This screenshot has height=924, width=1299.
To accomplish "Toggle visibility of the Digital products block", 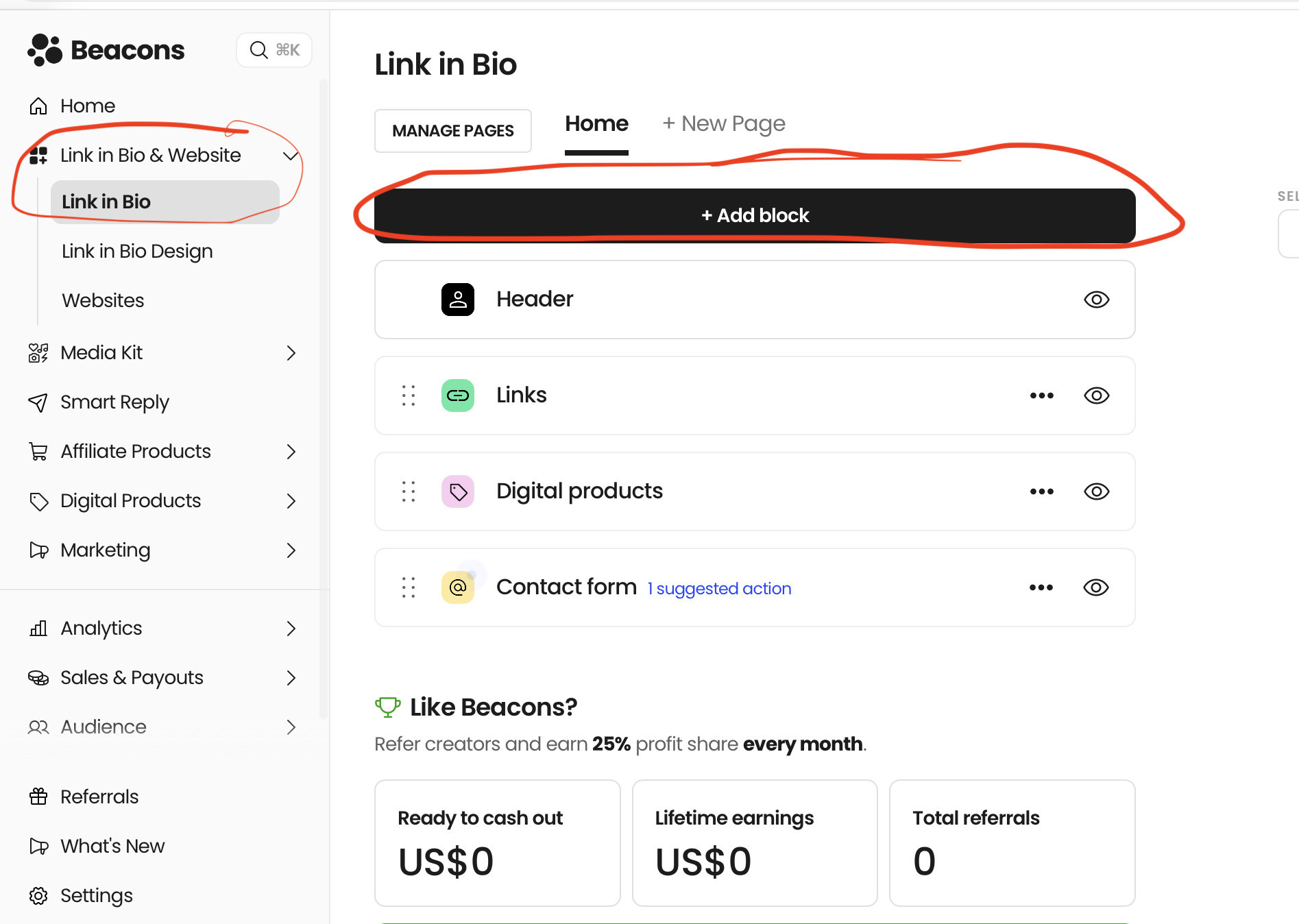I will tap(1097, 491).
